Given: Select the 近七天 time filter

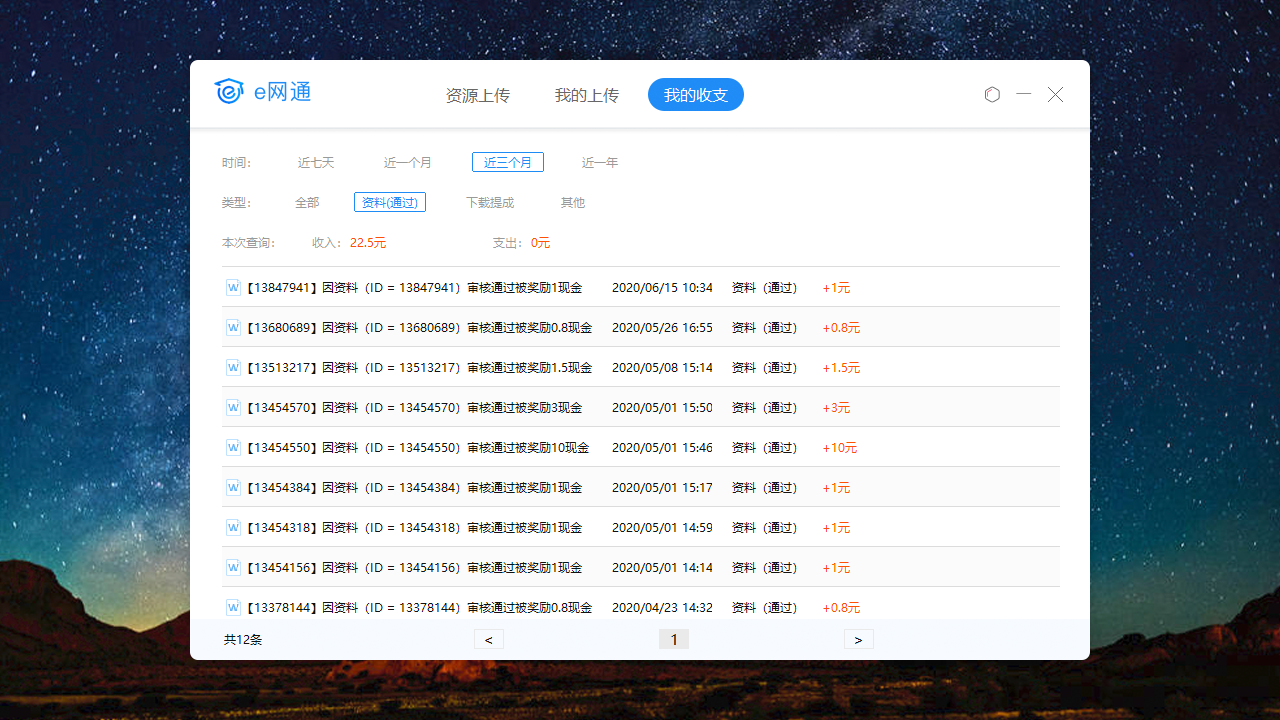Looking at the screenshot, I should (x=316, y=161).
